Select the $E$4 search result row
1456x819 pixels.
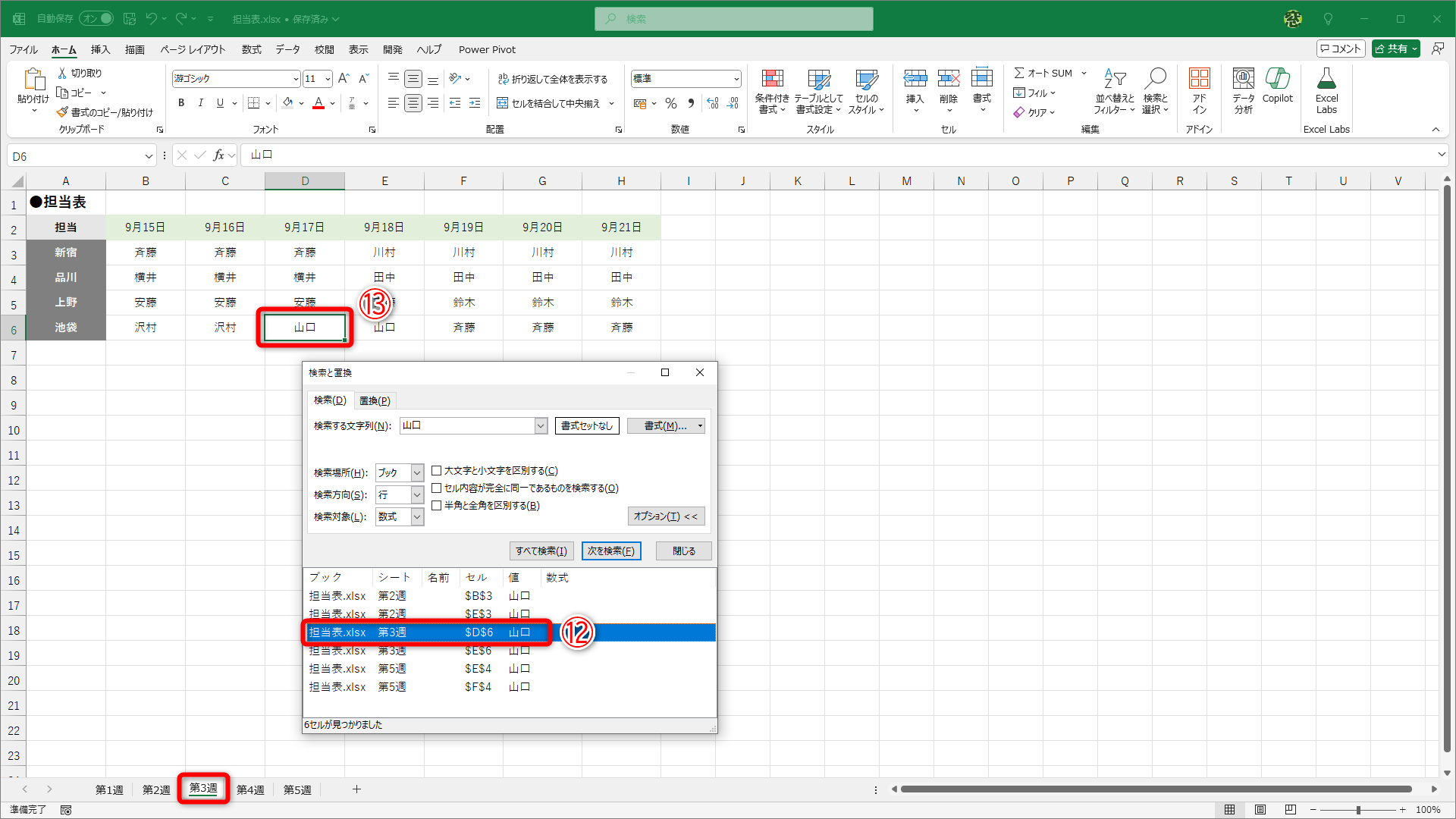(478, 669)
